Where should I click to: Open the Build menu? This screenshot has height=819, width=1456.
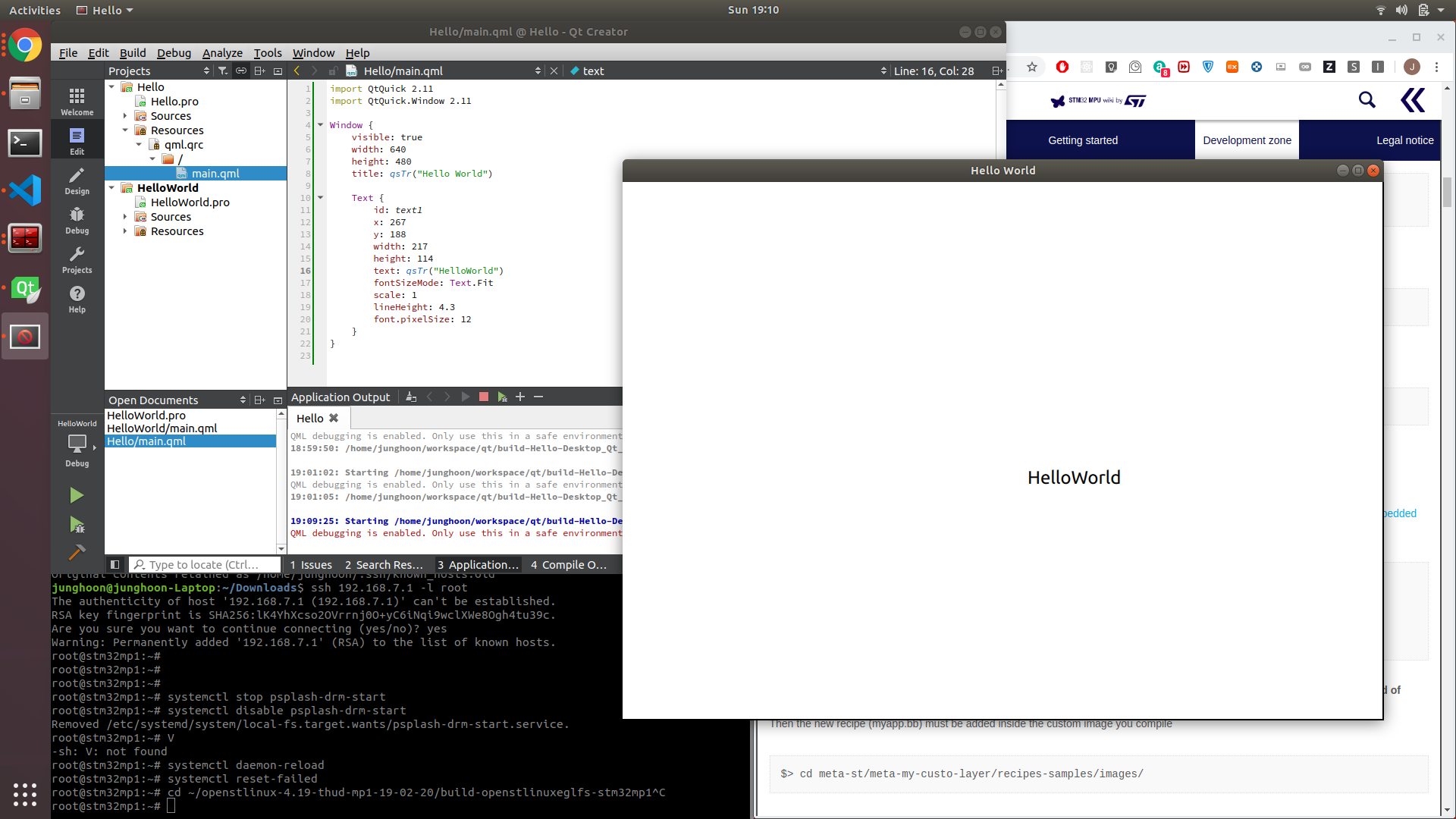[133, 52]
